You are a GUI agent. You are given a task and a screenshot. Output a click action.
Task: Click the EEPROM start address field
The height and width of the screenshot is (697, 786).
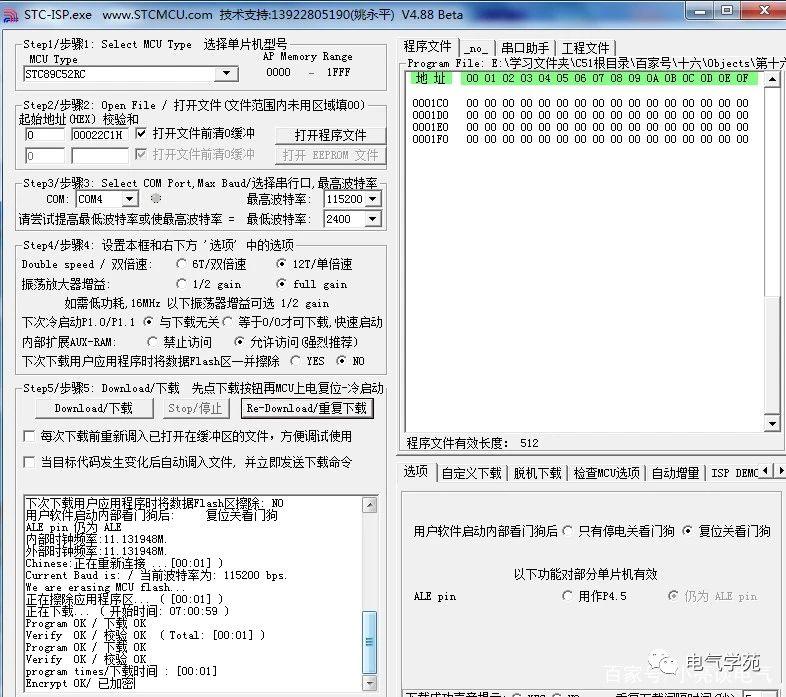pos(45,155)
